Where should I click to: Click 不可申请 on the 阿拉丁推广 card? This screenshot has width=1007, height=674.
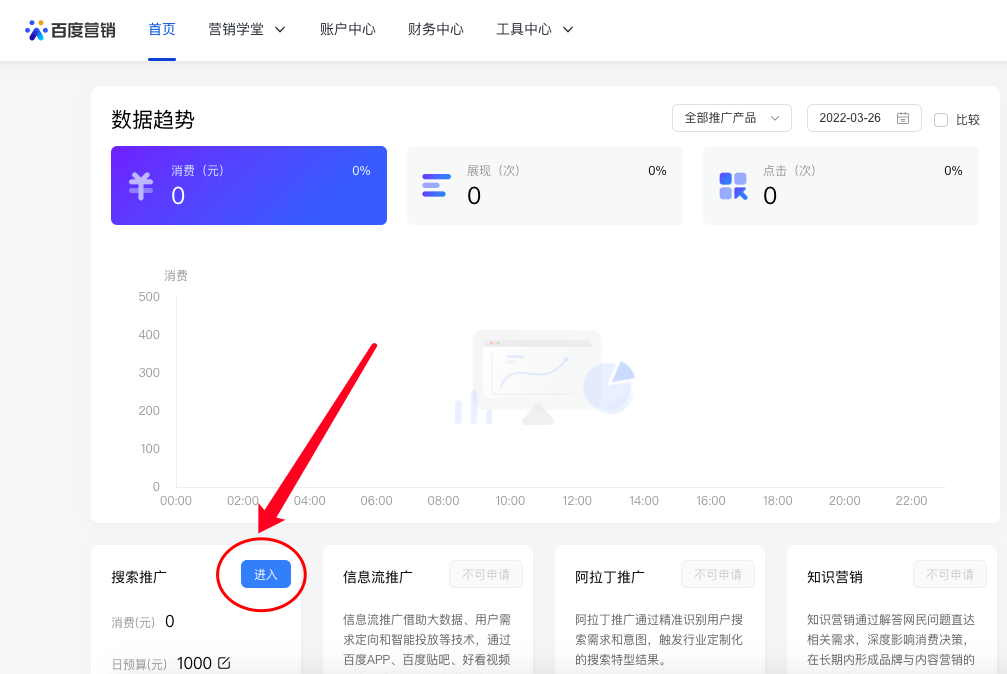click(x=717, y=574)
